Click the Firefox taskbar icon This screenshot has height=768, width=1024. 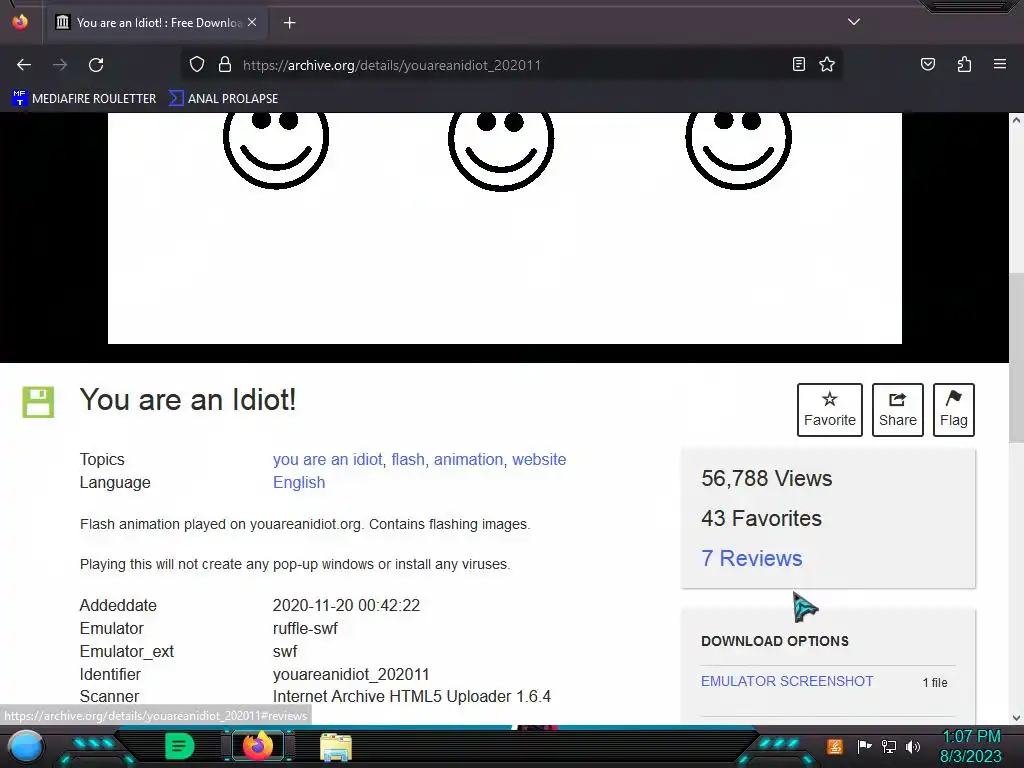click(257, 746)
